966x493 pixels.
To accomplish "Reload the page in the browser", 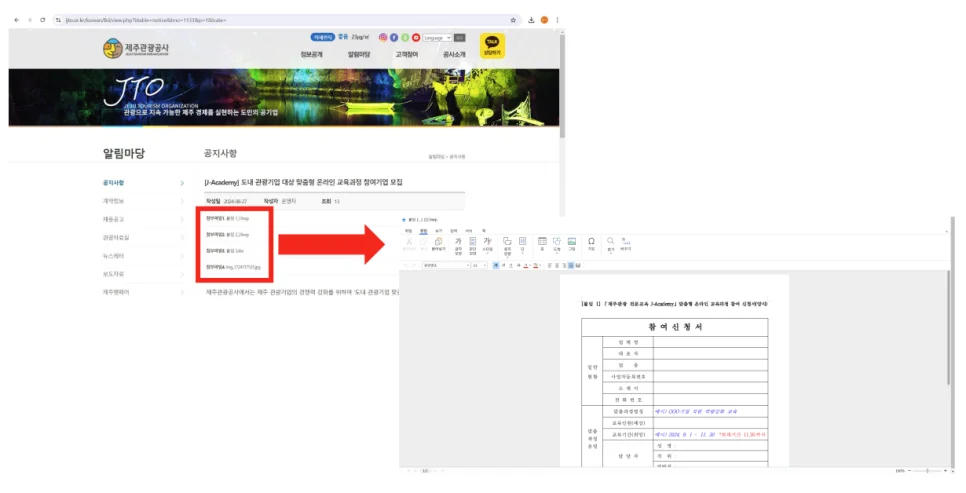I will [43, 20].
